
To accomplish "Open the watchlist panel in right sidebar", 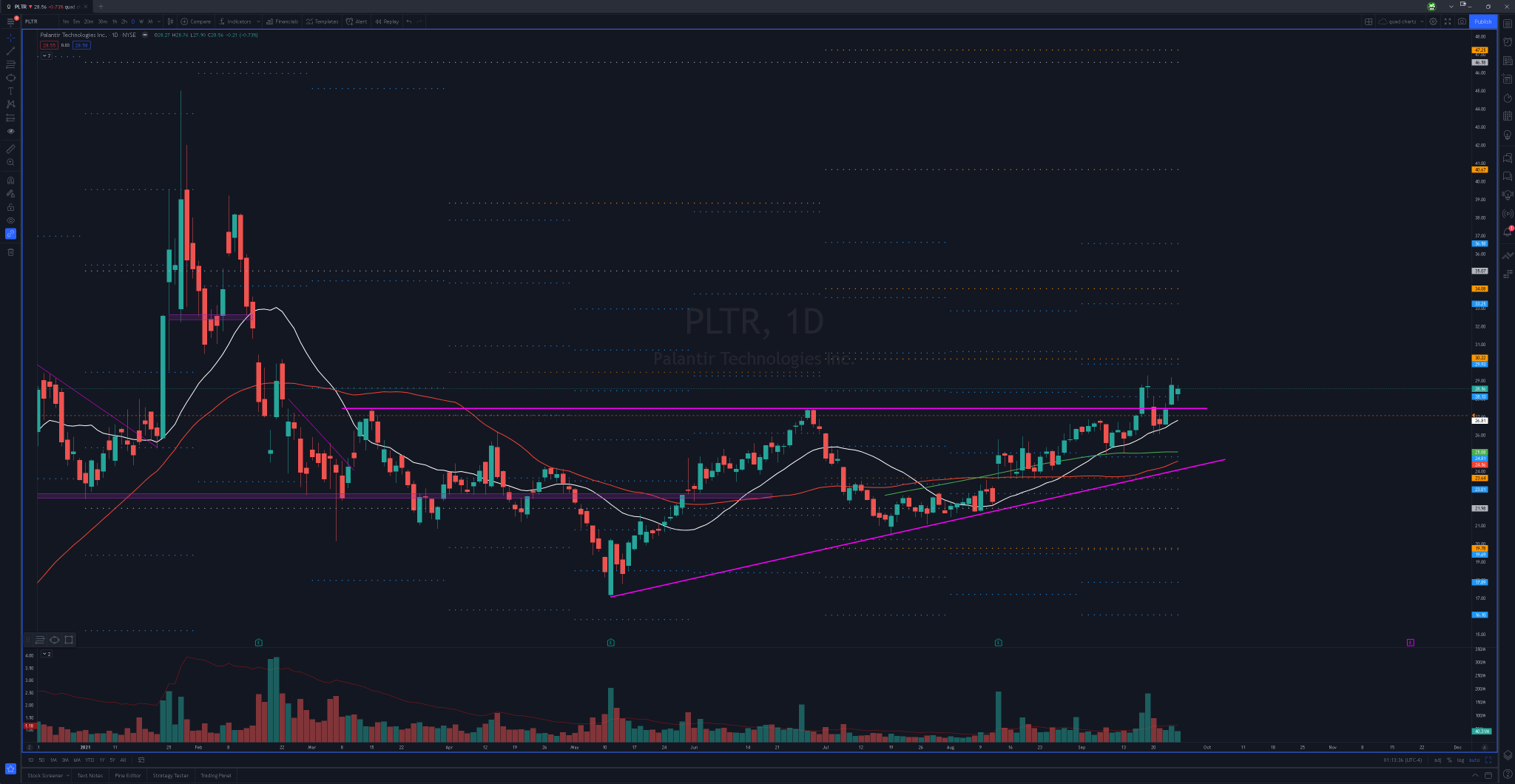I will click(x=1507, y=24).
